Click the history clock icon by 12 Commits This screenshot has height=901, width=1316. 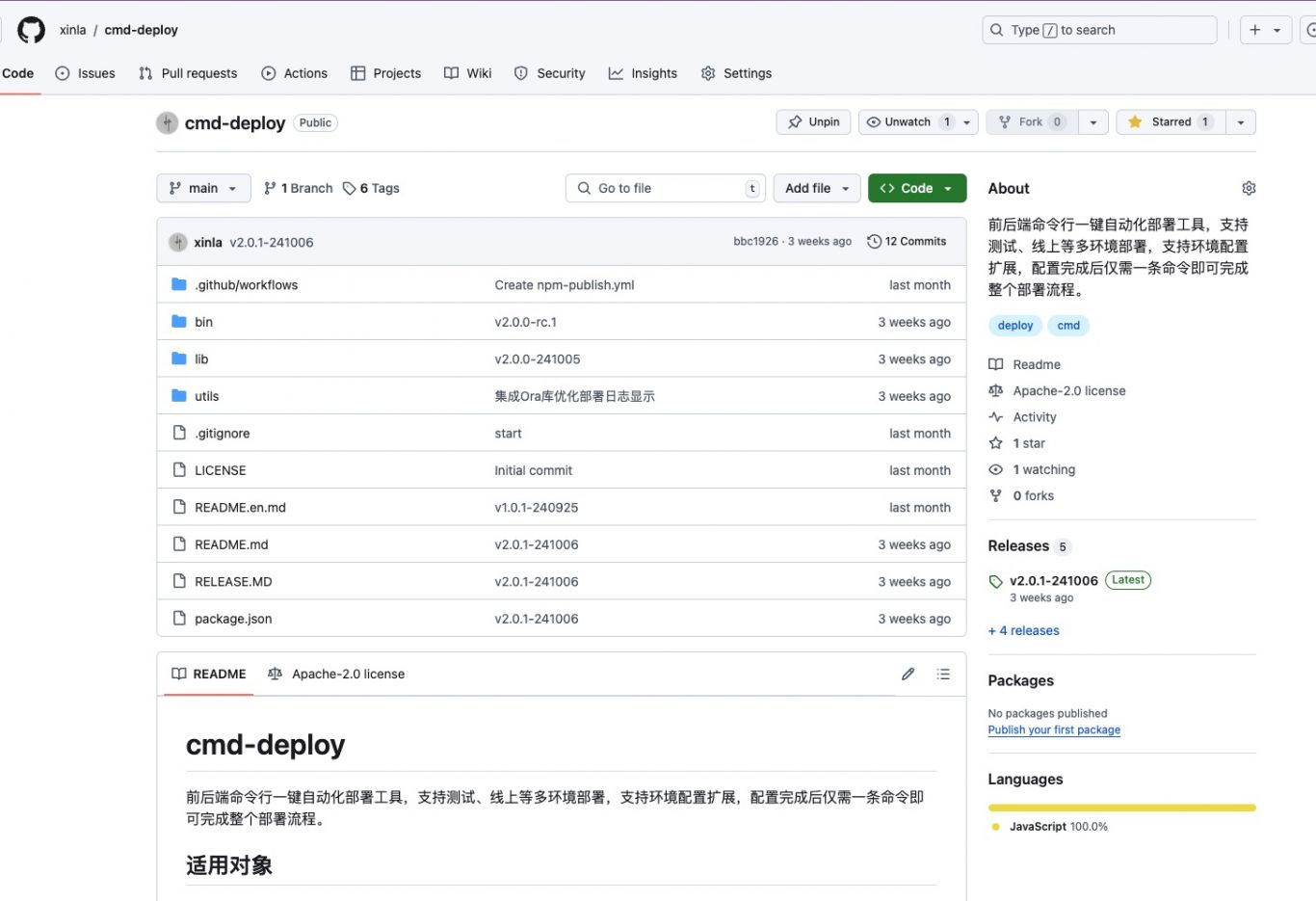[874, 242]
